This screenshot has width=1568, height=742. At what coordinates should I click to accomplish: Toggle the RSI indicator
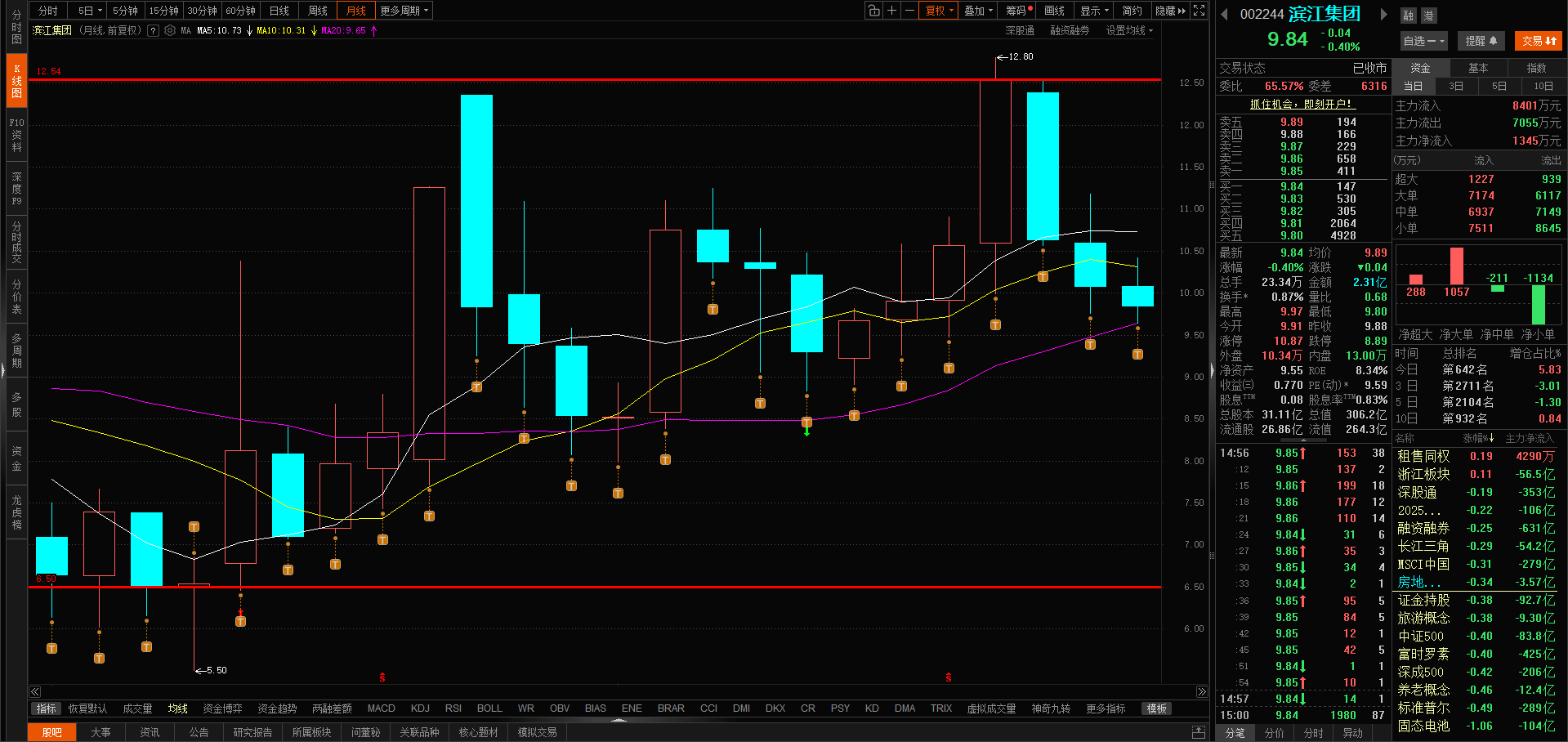453,708
